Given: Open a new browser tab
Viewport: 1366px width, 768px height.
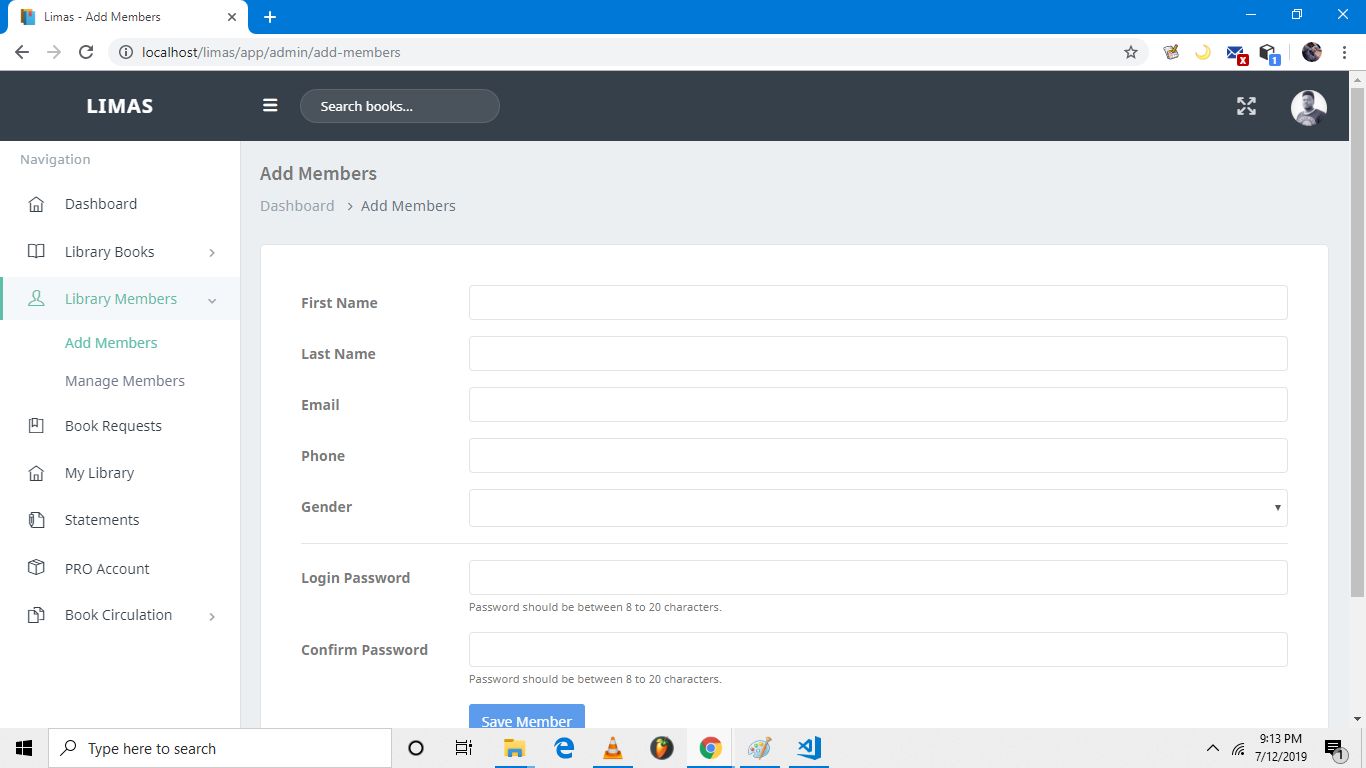Looking at the screenshot, I should (269, 17).
